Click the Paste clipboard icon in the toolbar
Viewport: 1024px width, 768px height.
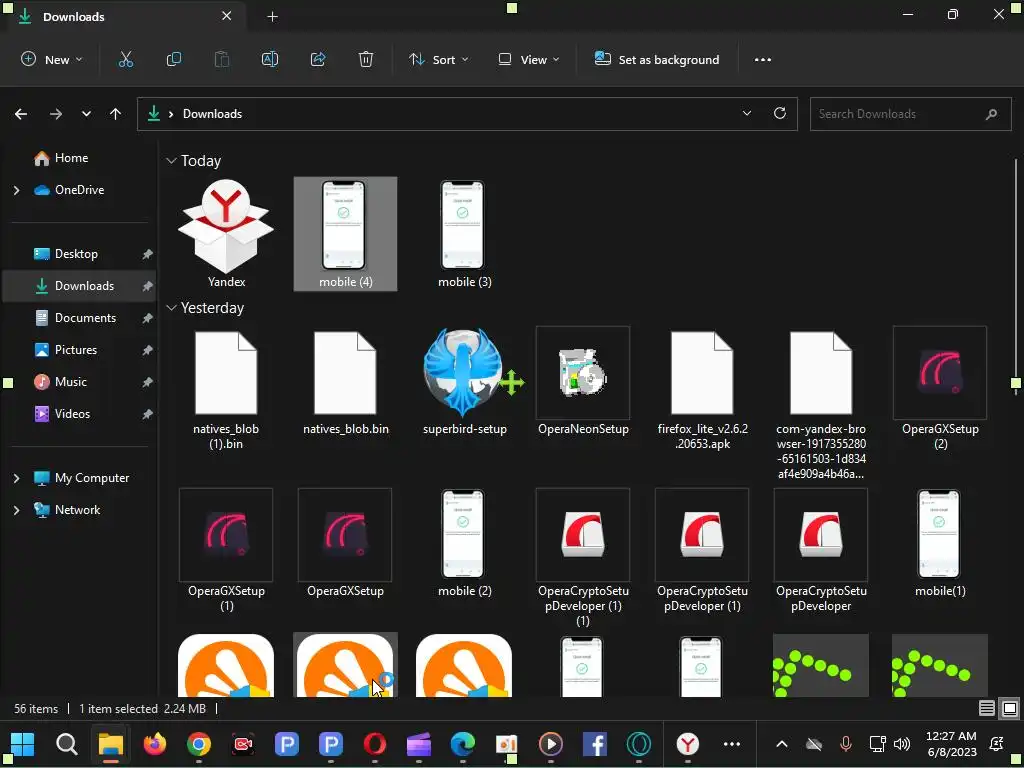[x=222, y=59]
